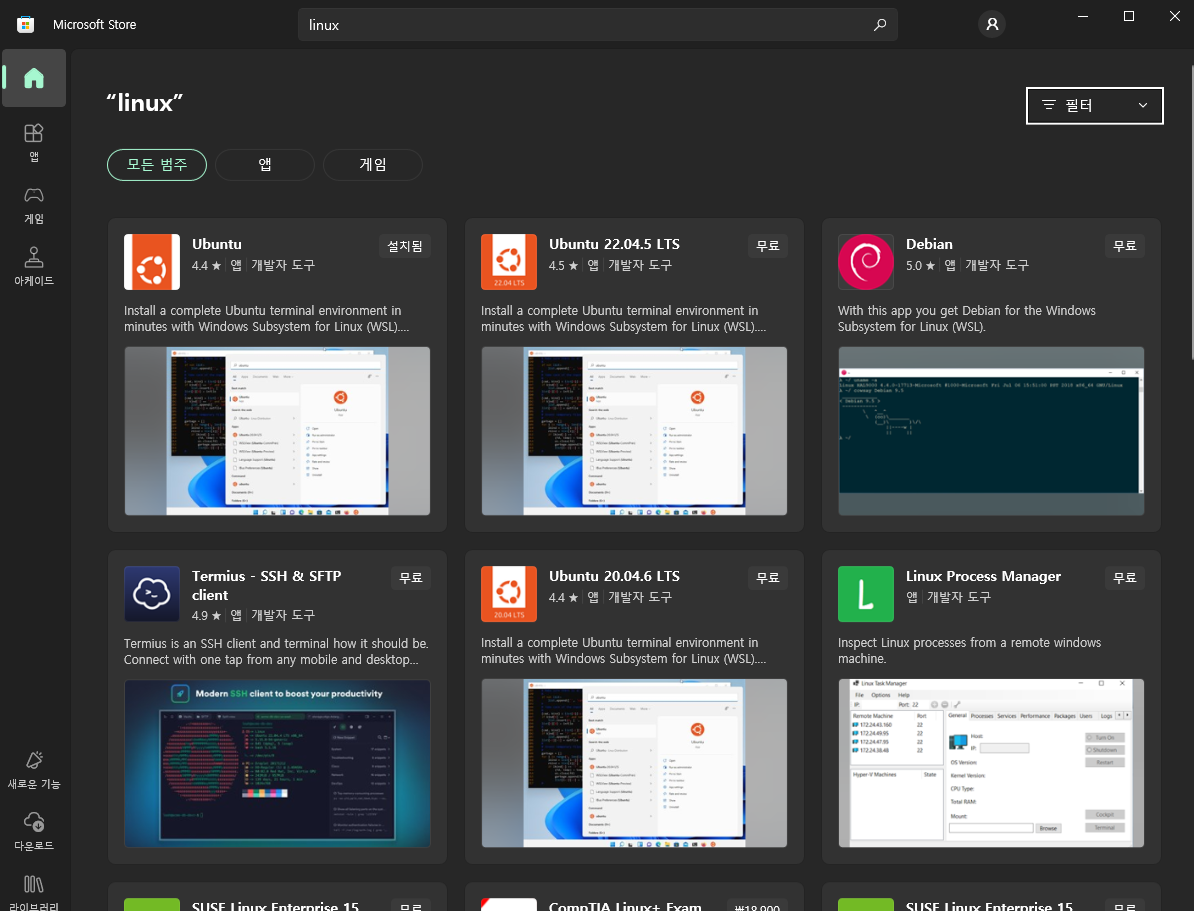Image resolution: width=1194 pixels, height=911 pixels.
Task: Open 라이브러리 in sidebar
Action: 34,892
